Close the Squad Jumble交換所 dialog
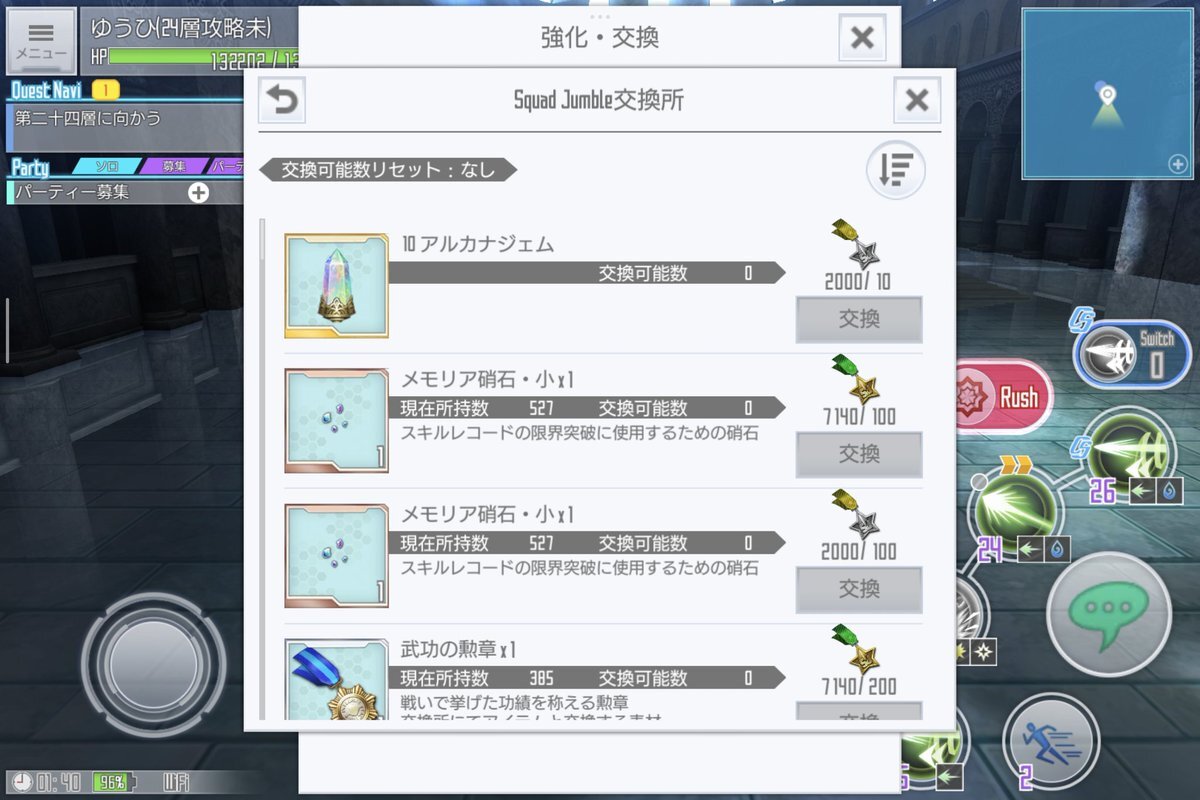 (x=917, y=100)
